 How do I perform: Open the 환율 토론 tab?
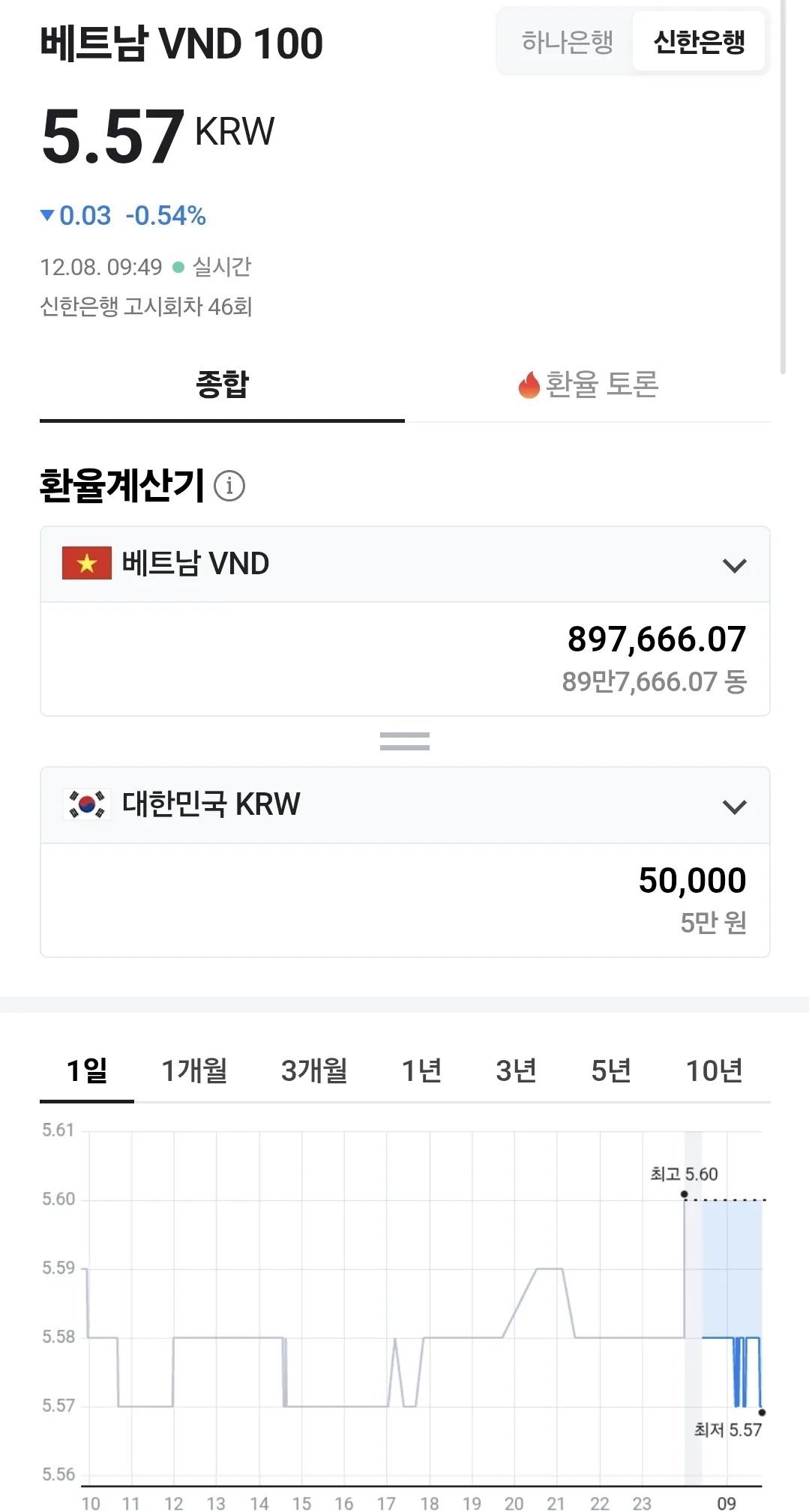coord(588,385)
